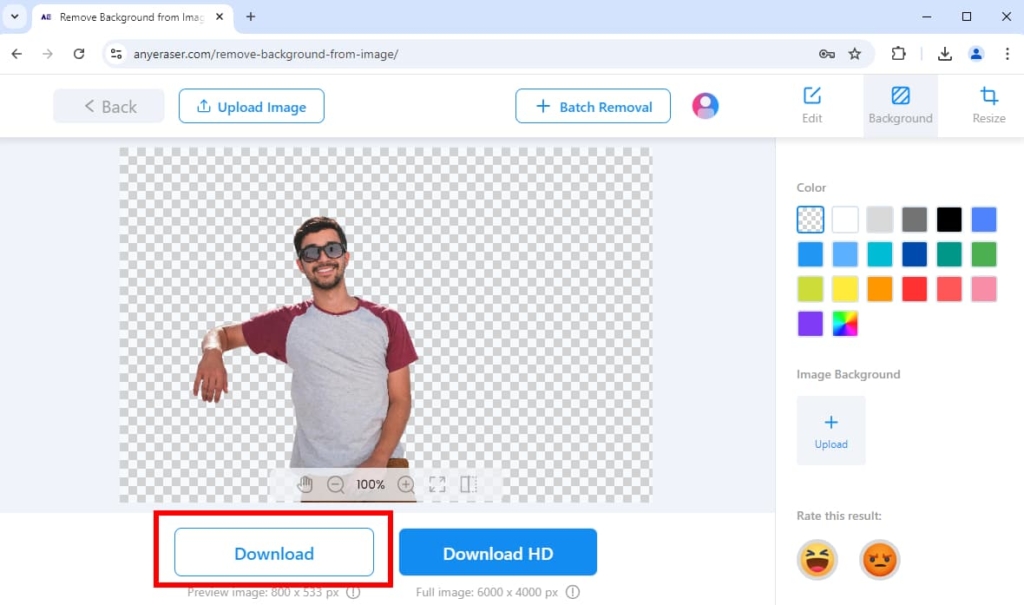1024x605 pixels.
Task: Select the Resize tool
Action: 988,105
